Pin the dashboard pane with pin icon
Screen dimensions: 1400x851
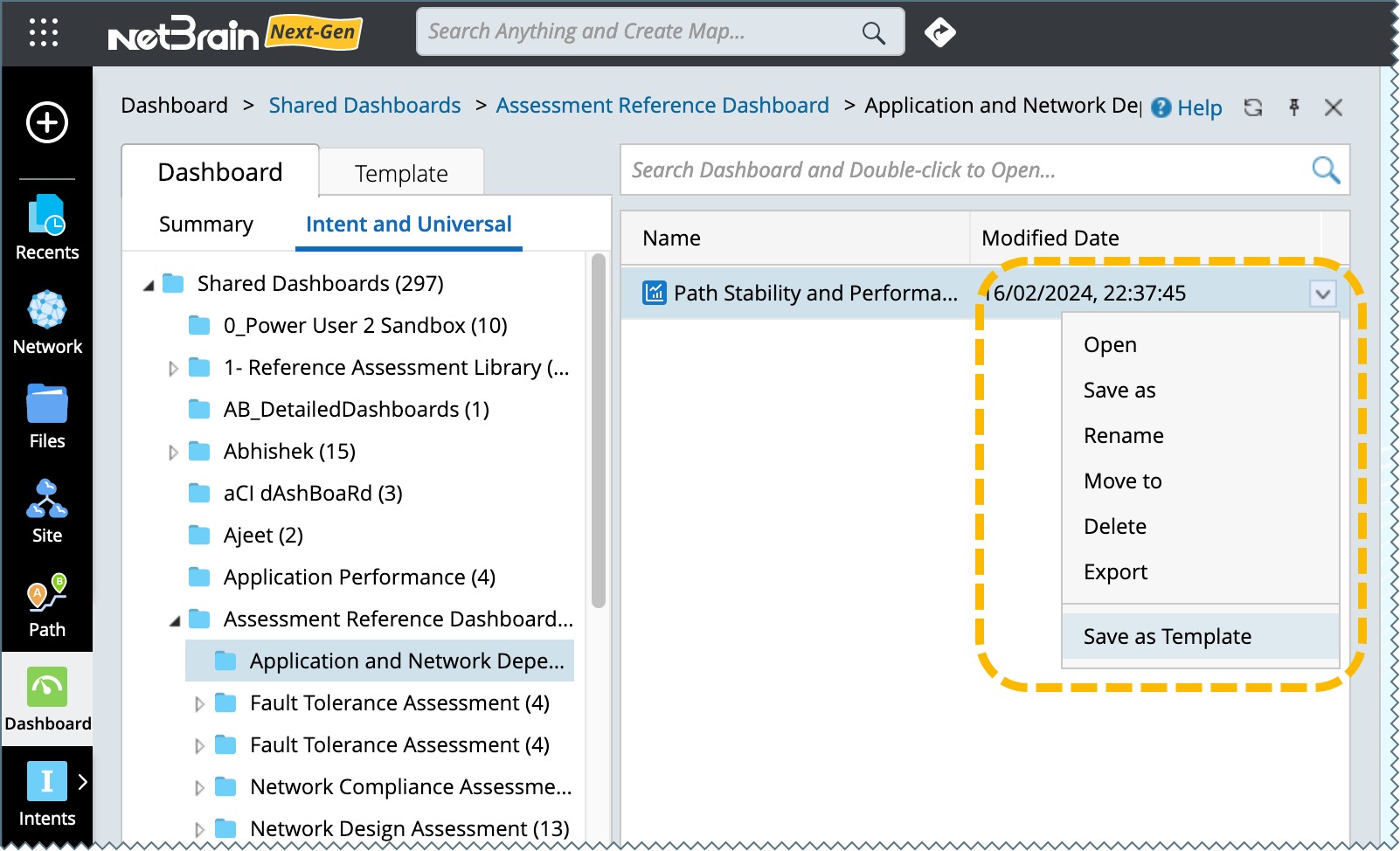tap(1294, 107)
